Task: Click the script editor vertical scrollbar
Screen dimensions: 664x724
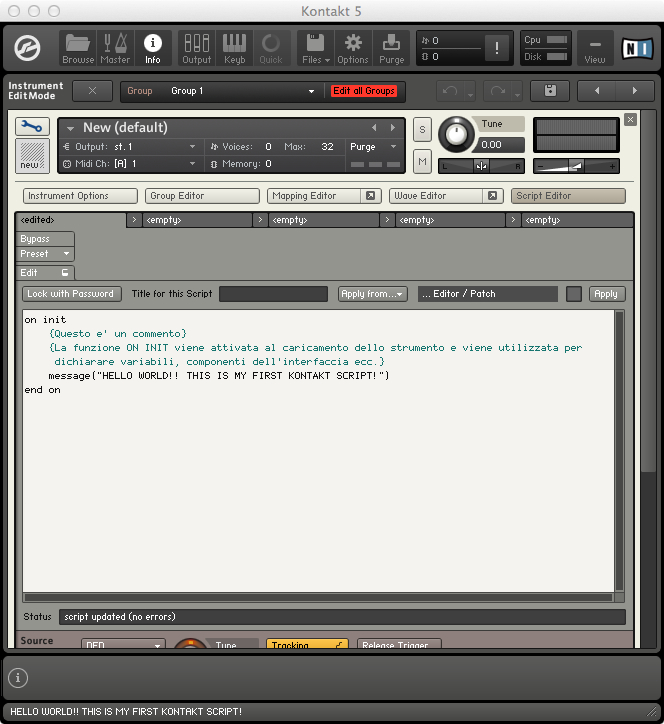Action: tap(620, 451)
